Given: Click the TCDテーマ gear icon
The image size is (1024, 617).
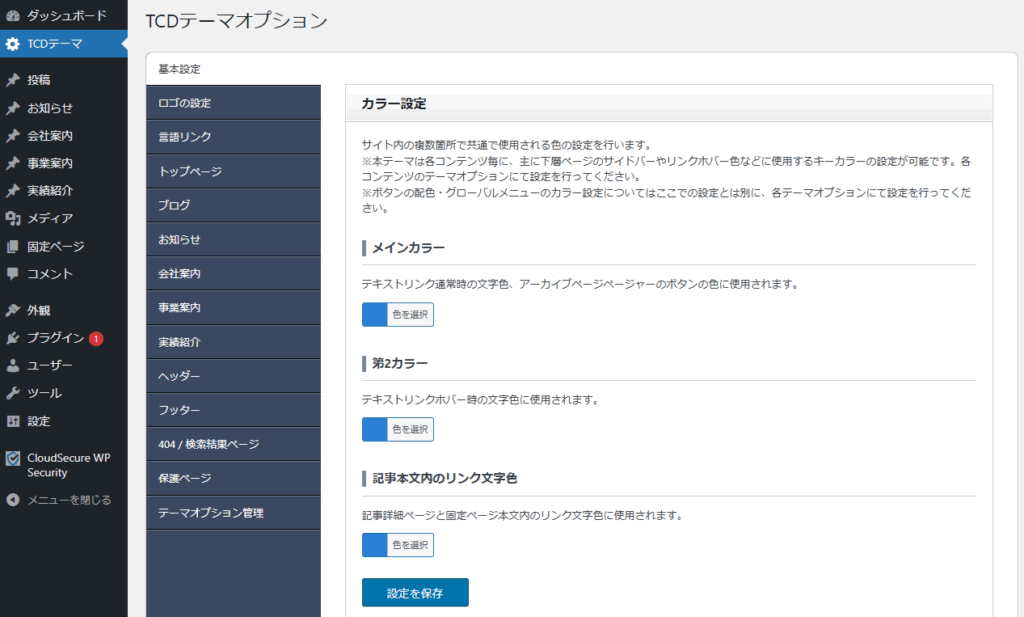Looking at the screenshot, I should pyautogui.click(x=13, y=44).
